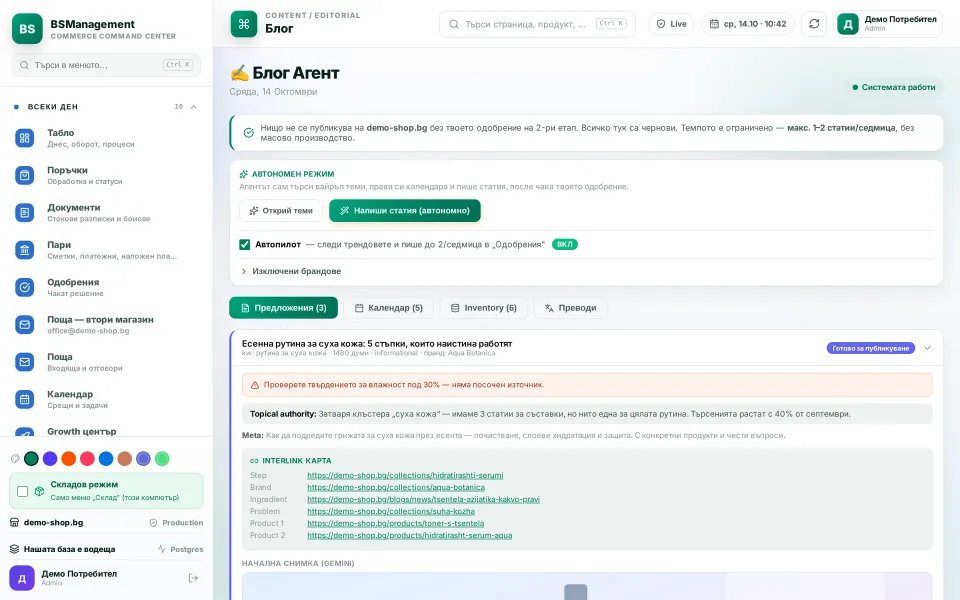
Task: Open the tsentela-aziatika-kakvo-pravi blog link
Action: 424,500
